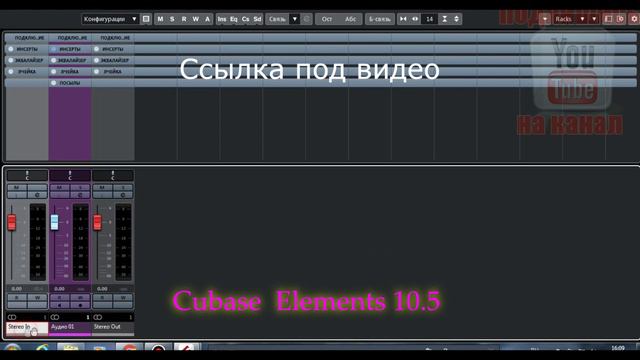Open the dropdown arrow left of Racks

click(x=545, y=19)
